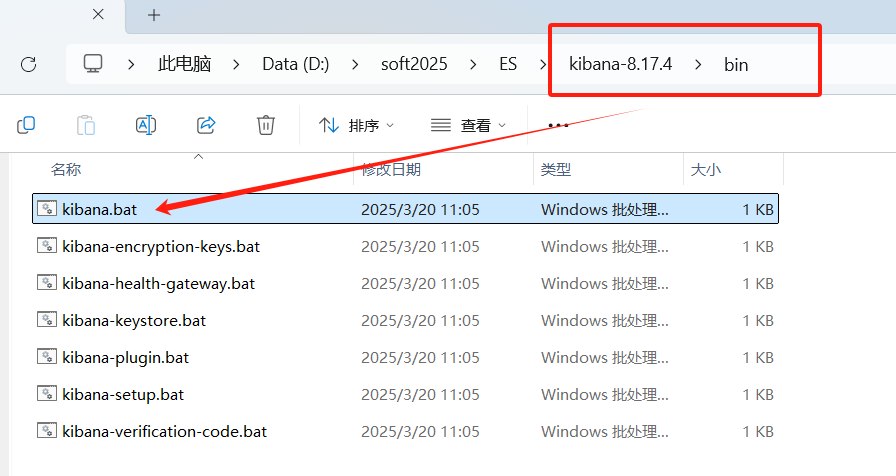Screen dimensions: 896x476
Task: Click file icon of kibana.bat
Action: click(47, 209)
